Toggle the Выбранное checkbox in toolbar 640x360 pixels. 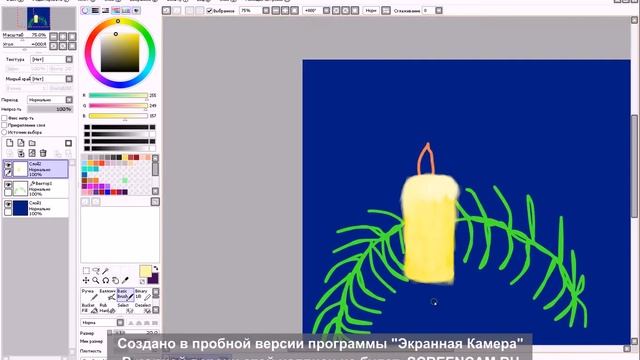point(209,11)
